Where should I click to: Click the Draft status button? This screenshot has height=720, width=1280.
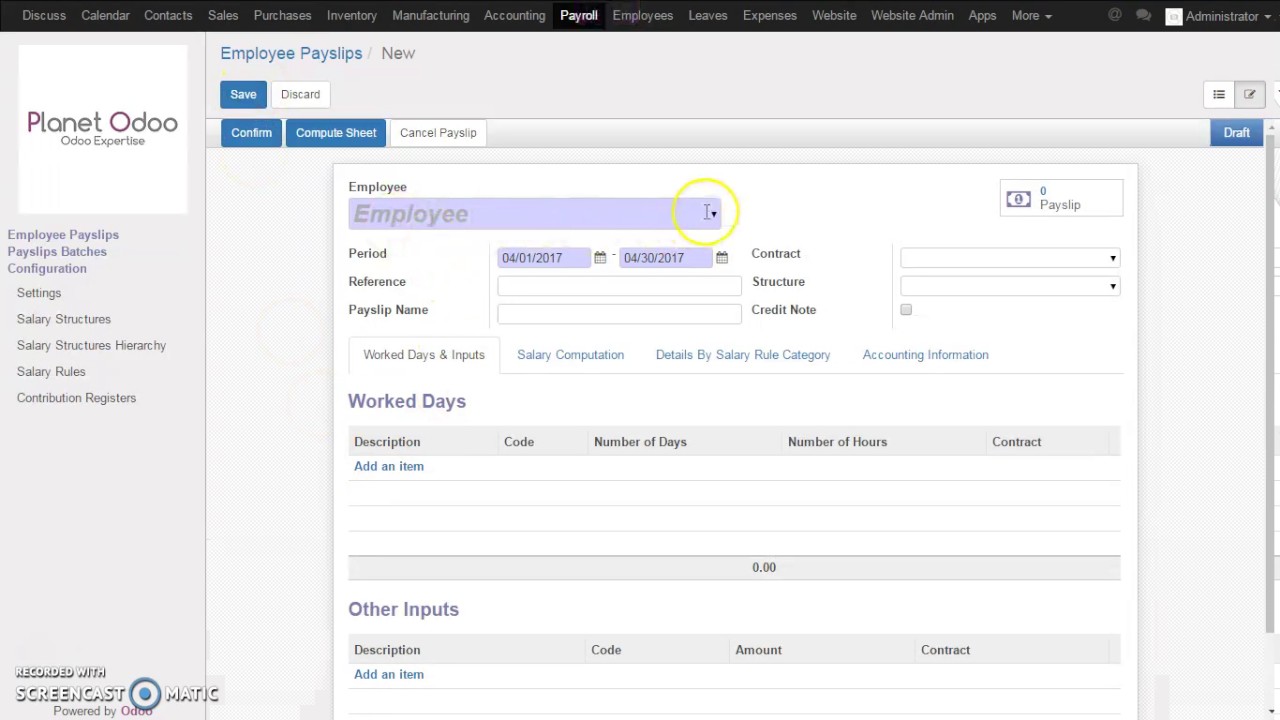coord(1236,133)
